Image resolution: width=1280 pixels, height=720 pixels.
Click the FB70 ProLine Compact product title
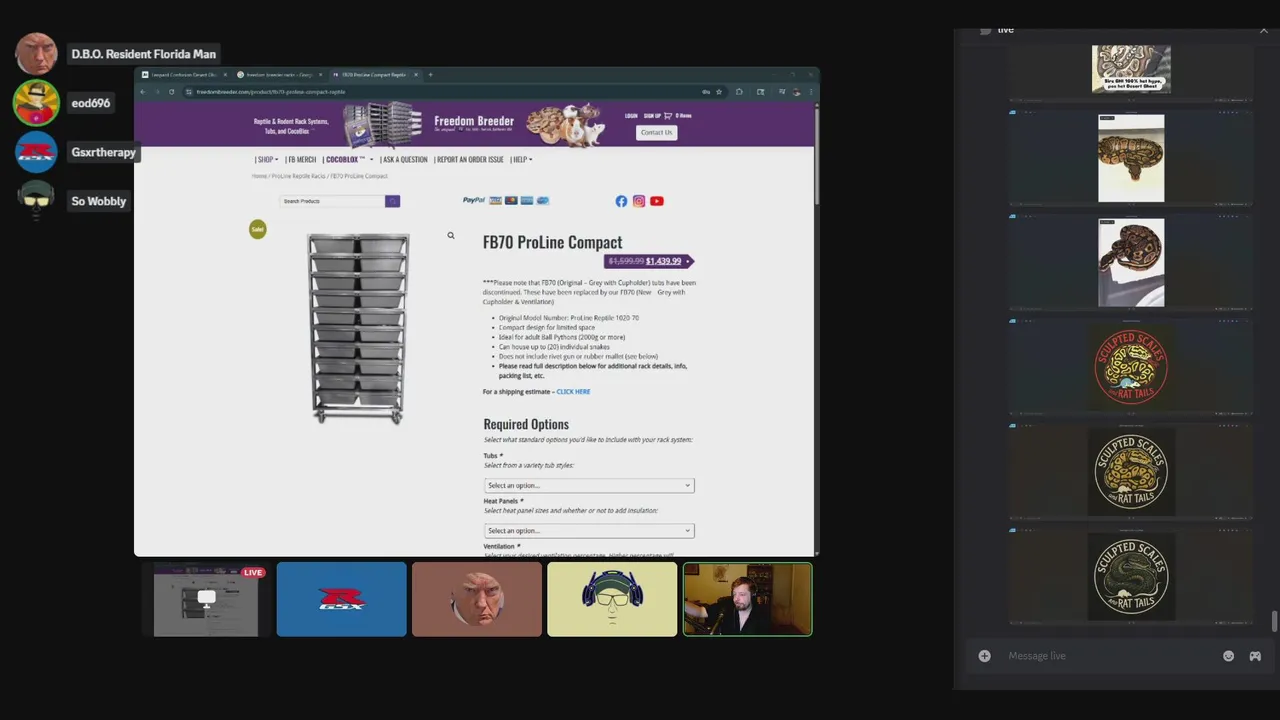tap(552, 242)
